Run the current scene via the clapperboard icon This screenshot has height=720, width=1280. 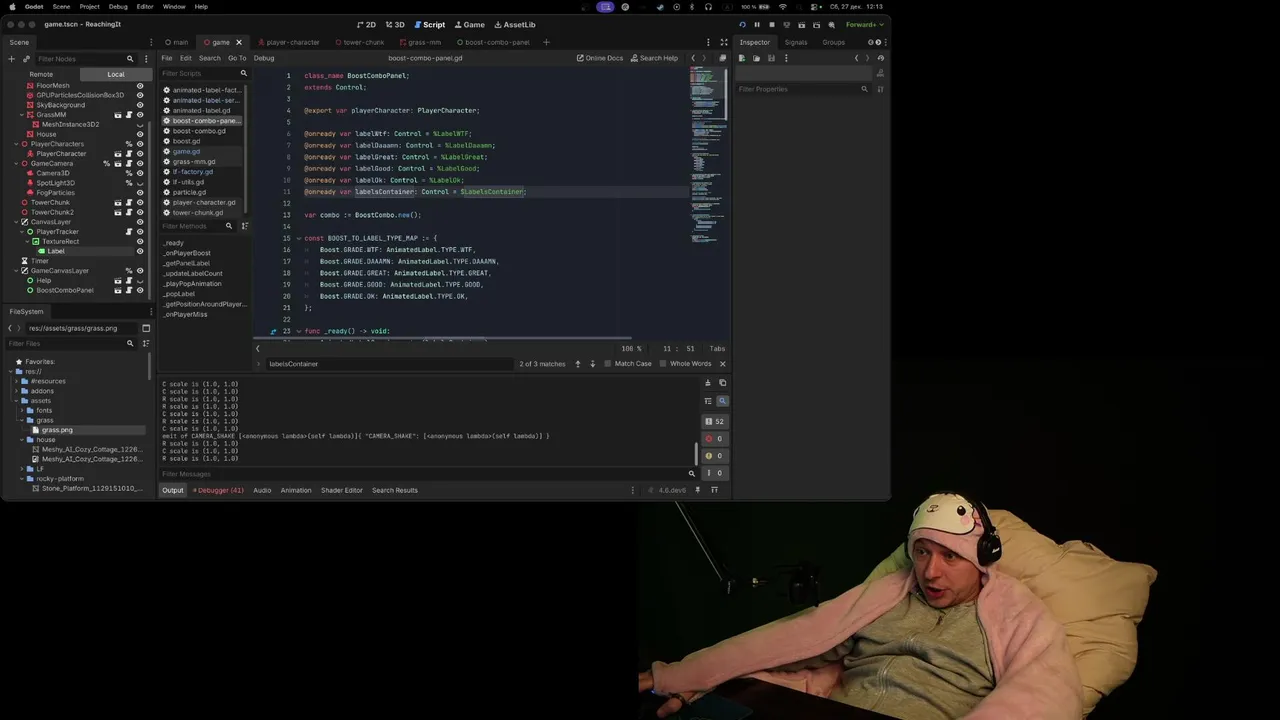pos(801,24)
